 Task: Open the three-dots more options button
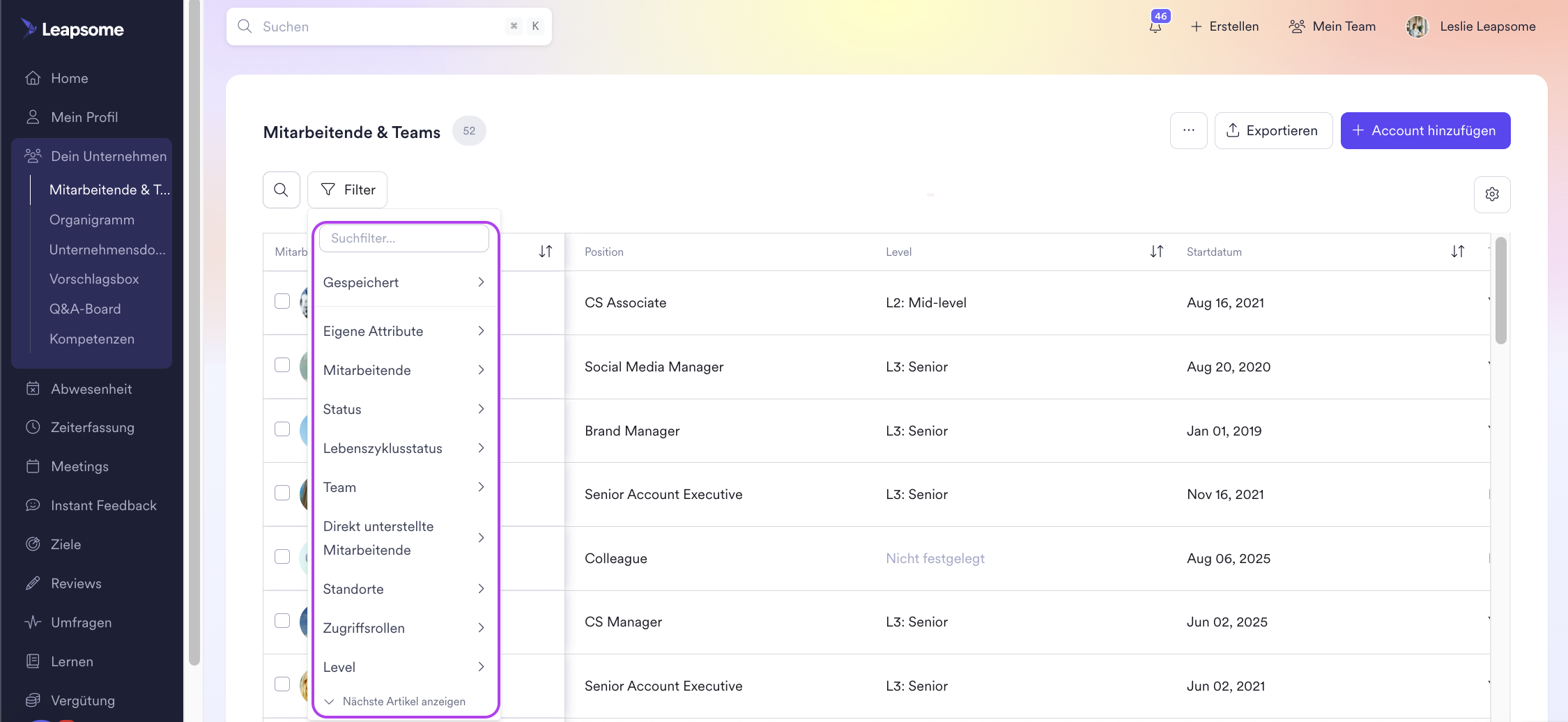[x=1188, y=130]
